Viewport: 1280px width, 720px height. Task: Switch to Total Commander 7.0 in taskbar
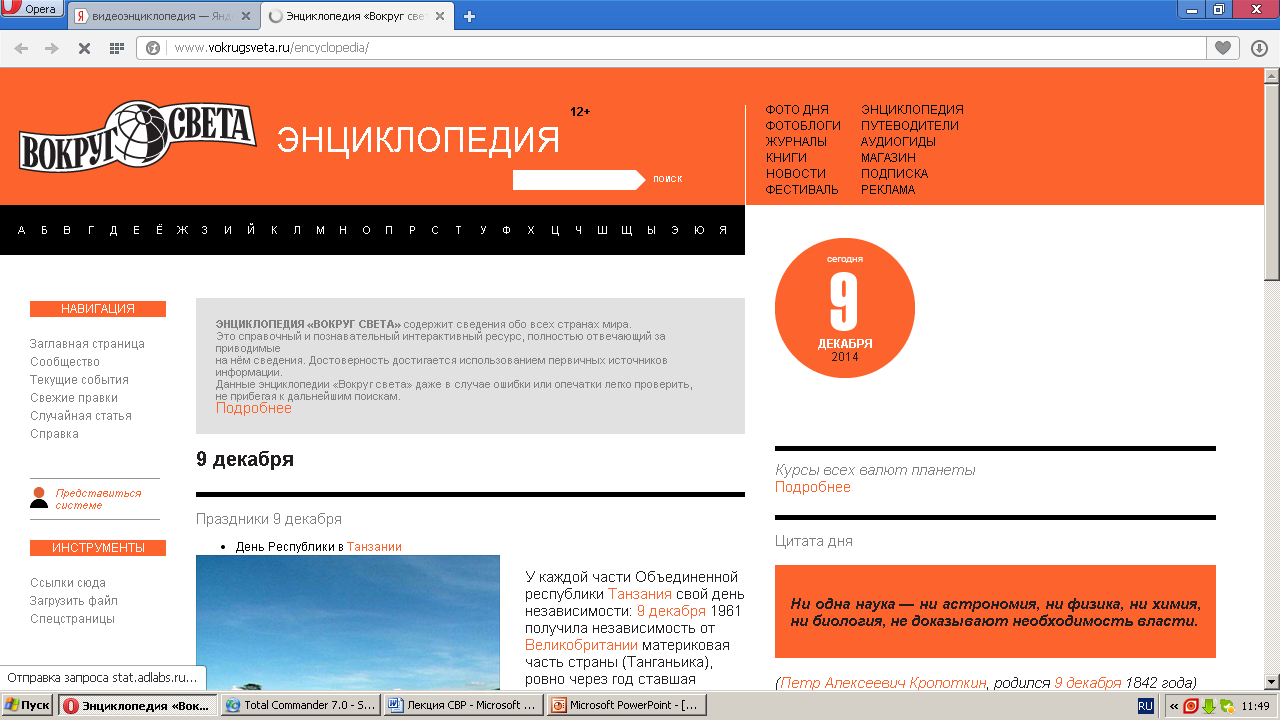coord(300,705)
